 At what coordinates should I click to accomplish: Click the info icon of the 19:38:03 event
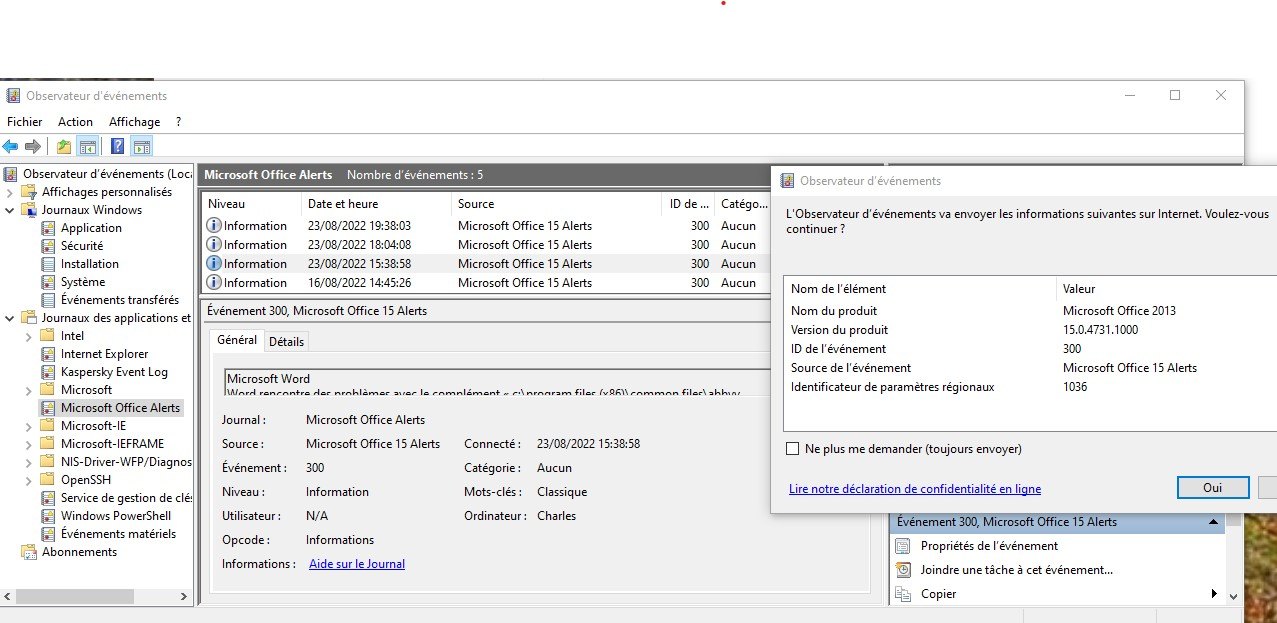point(213,226)
